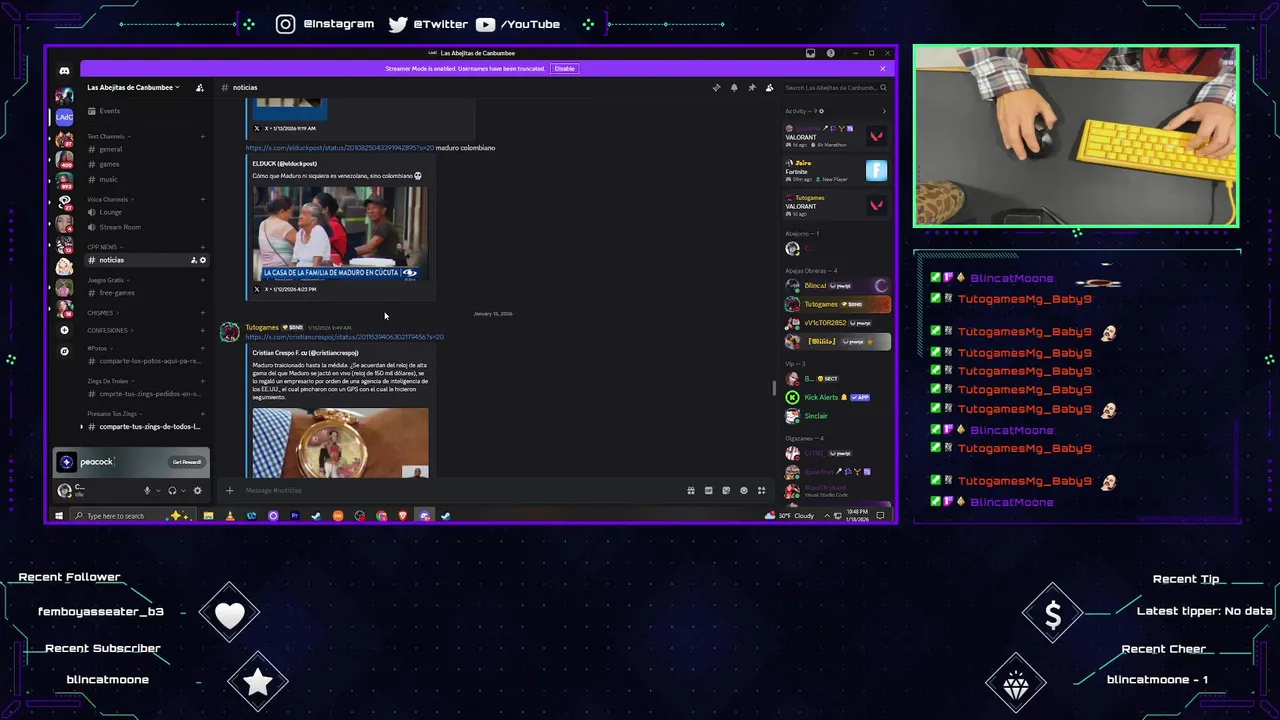The height and width of the screenshot is (720, 1280).
Task: Invite members to noticias channel icon
Action: point(194,260)
